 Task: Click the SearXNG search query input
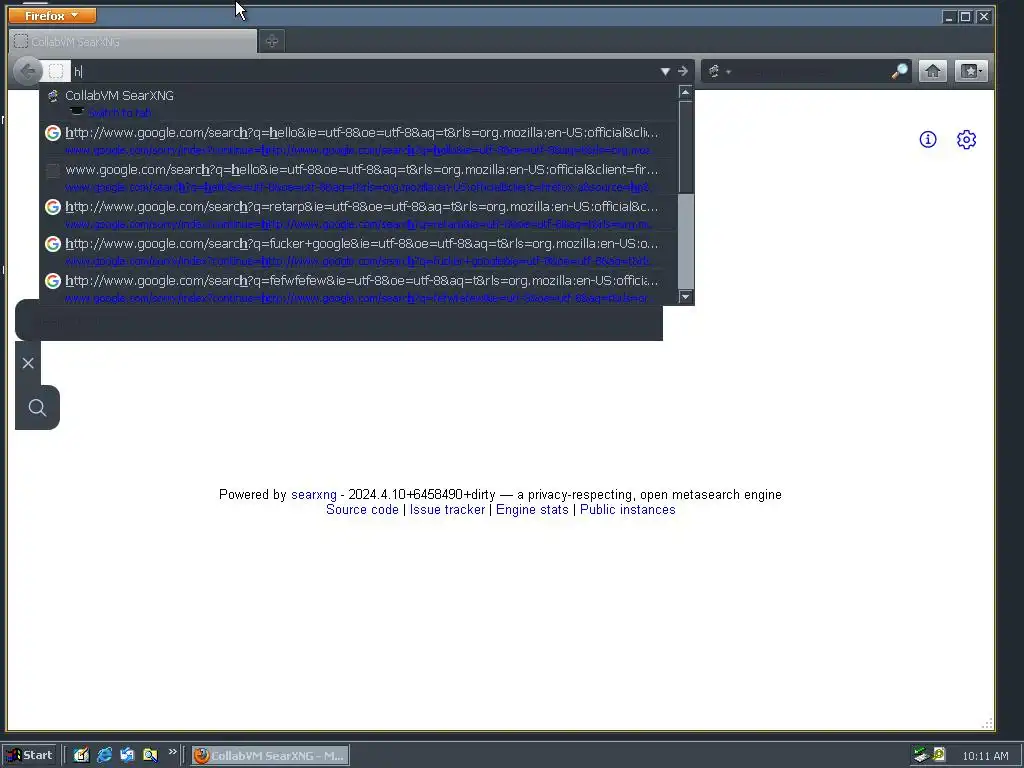(339, 321)
